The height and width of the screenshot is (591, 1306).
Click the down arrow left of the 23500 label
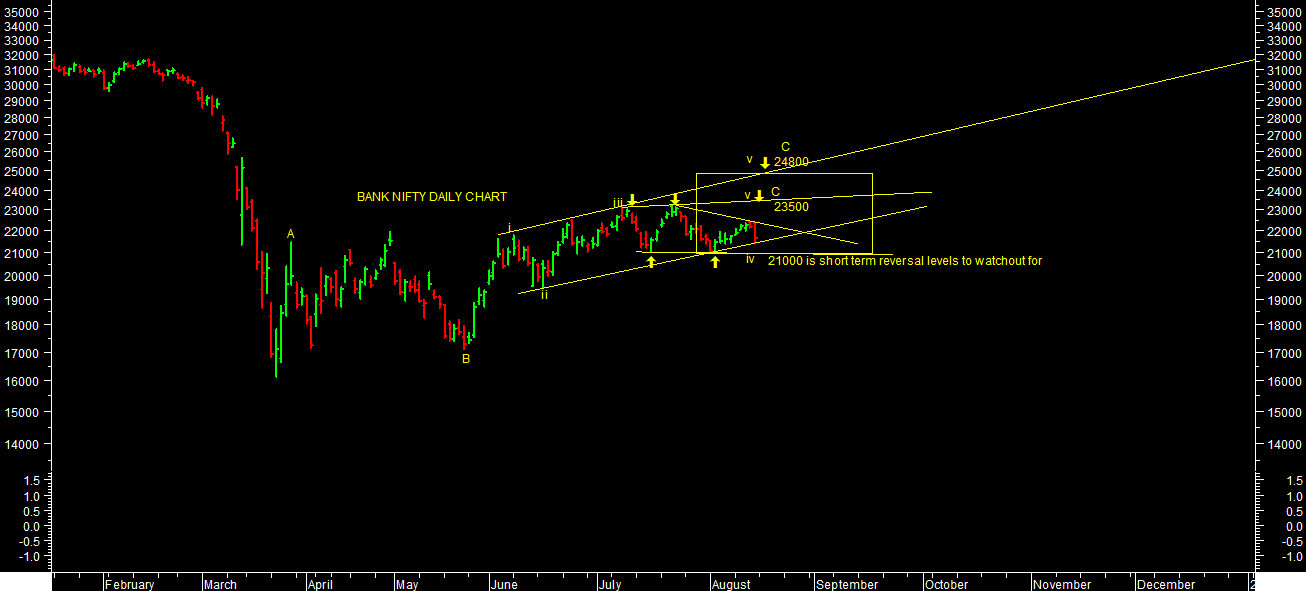pos(759,195)
